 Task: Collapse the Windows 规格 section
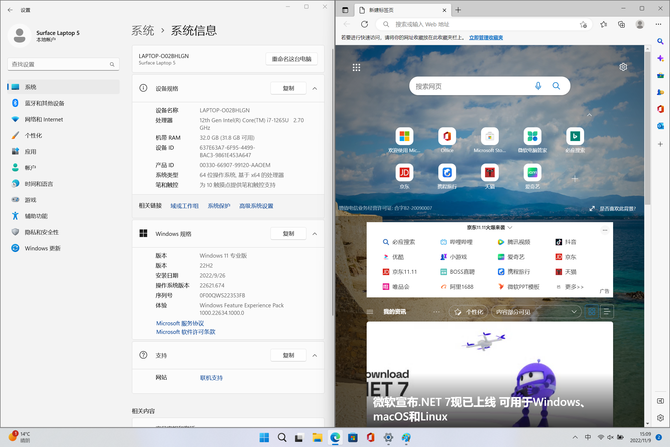[x=314, y=234]
